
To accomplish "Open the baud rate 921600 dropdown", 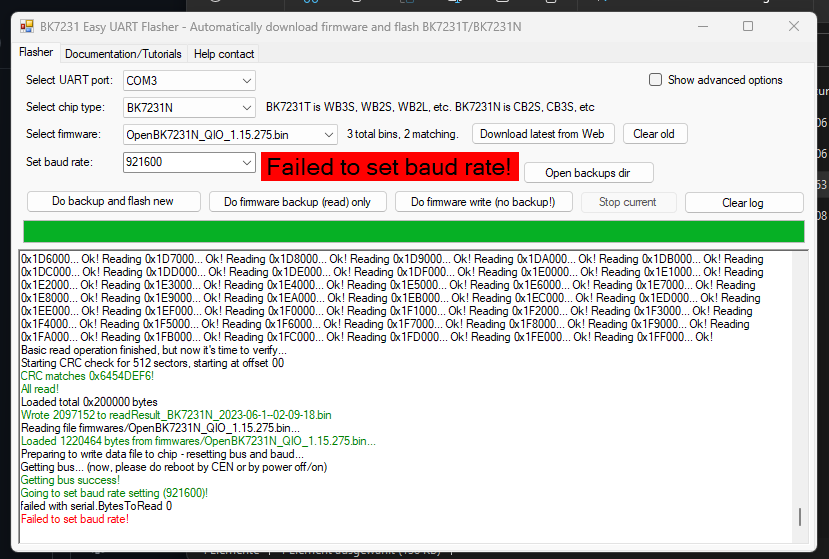I will pyautogui.click(x=189, y=162).
